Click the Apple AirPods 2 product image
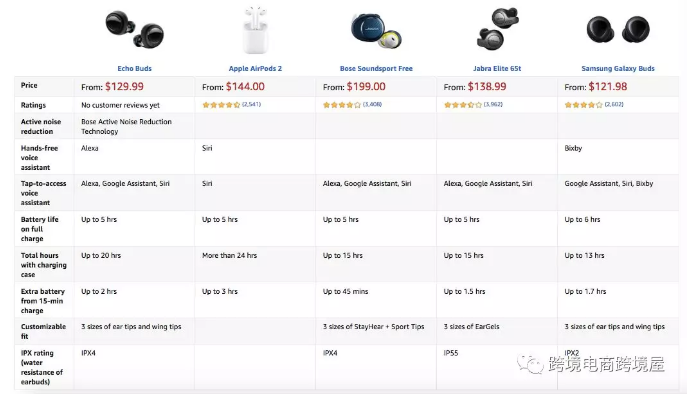The width and height of the screenshot is (695, 400). [x=255, y=30]
